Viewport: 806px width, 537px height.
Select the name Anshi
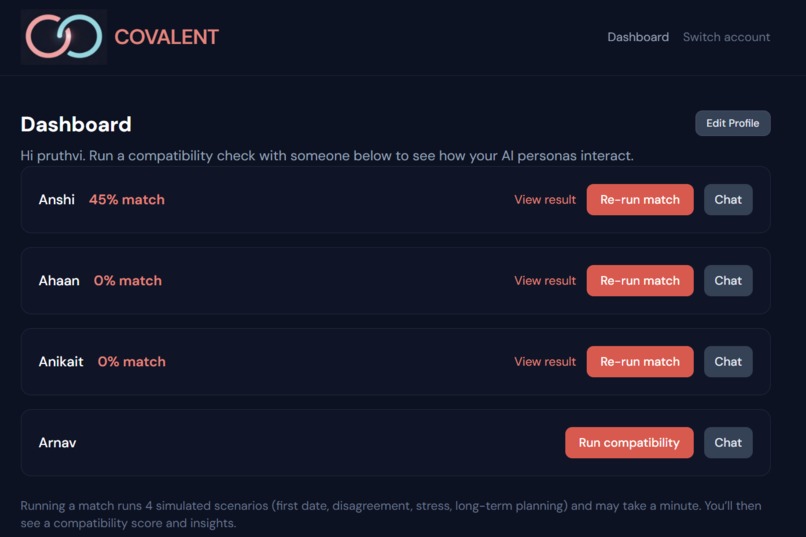coord(57,200)
